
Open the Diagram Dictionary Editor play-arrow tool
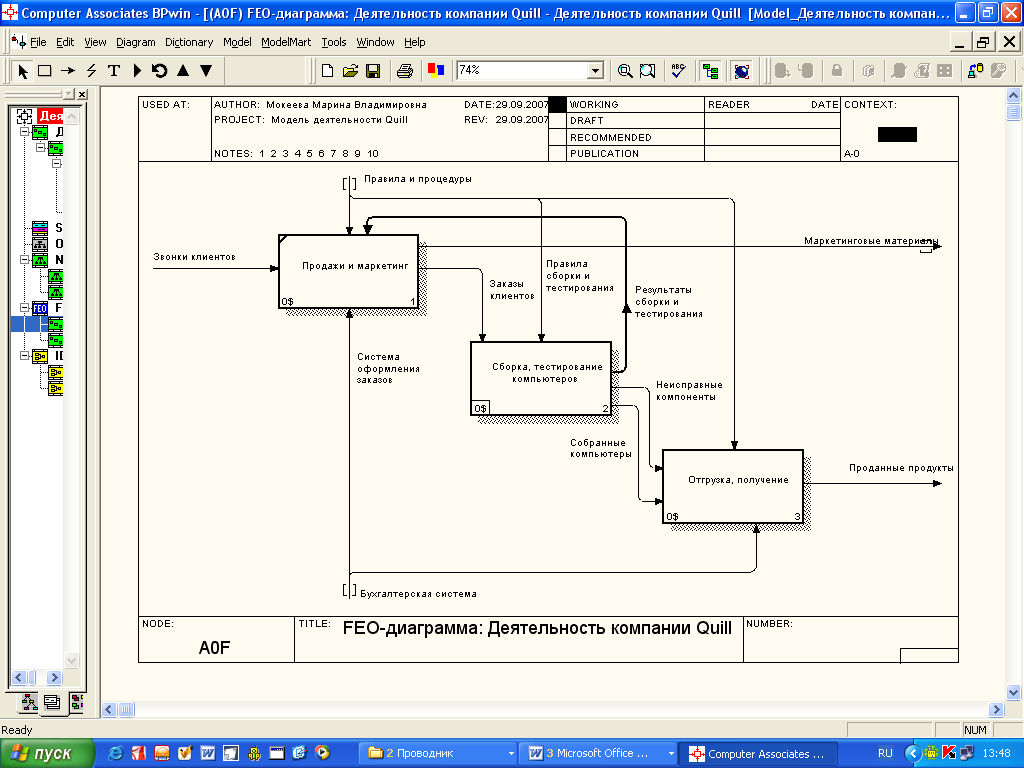pos(137,71)
